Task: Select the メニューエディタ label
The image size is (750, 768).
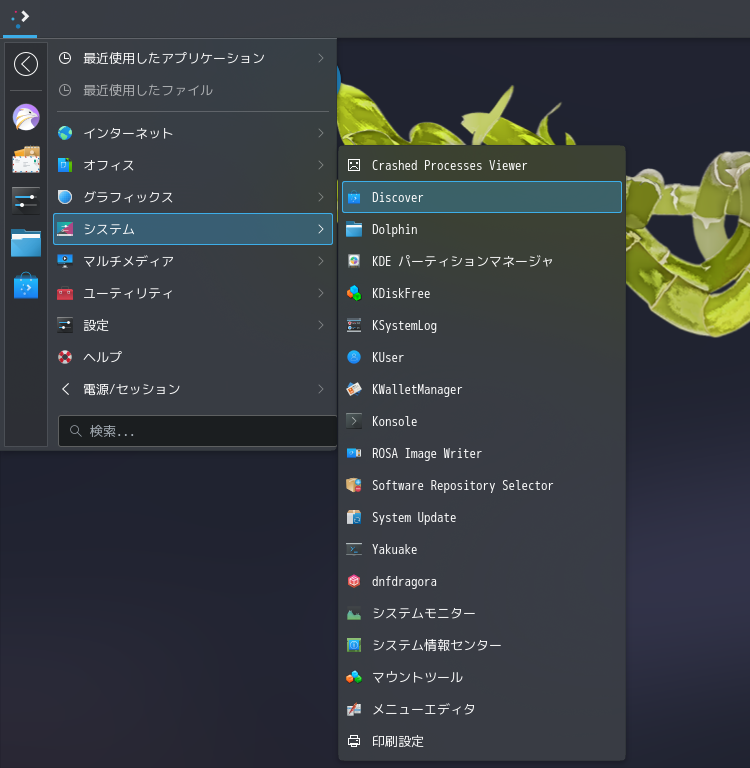Action: (424, 709)
